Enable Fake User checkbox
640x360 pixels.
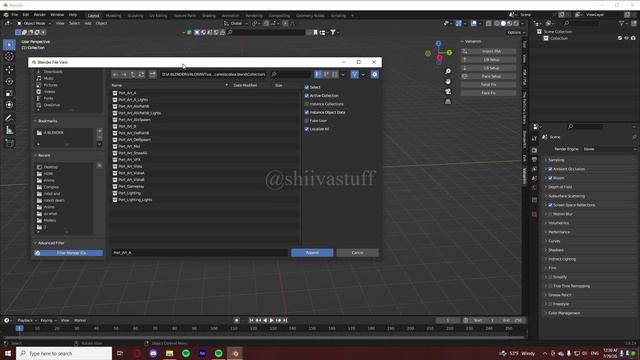pyautogui.click(x=307, y=121)
